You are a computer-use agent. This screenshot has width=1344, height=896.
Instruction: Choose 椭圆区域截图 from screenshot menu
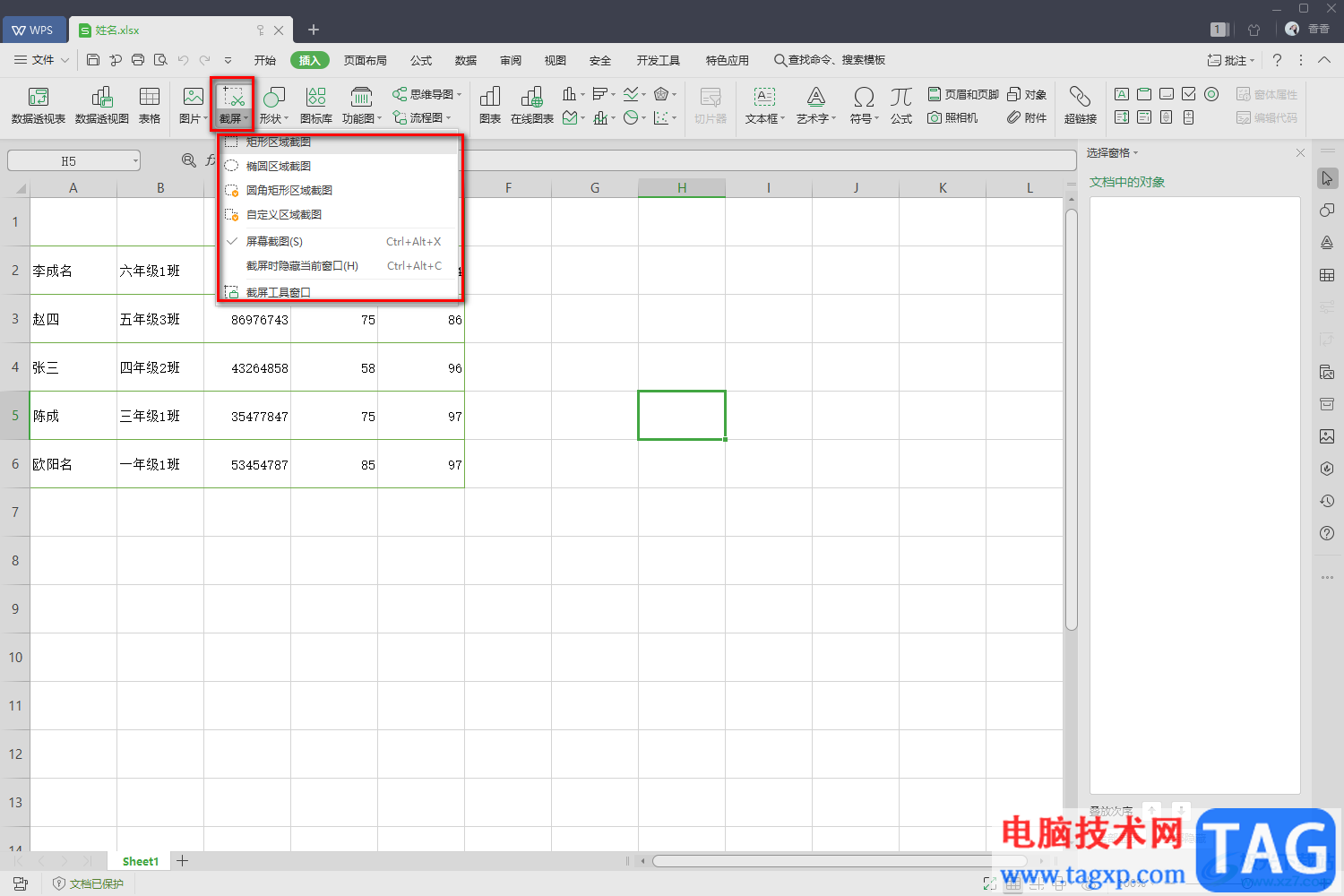pos(339,167)
